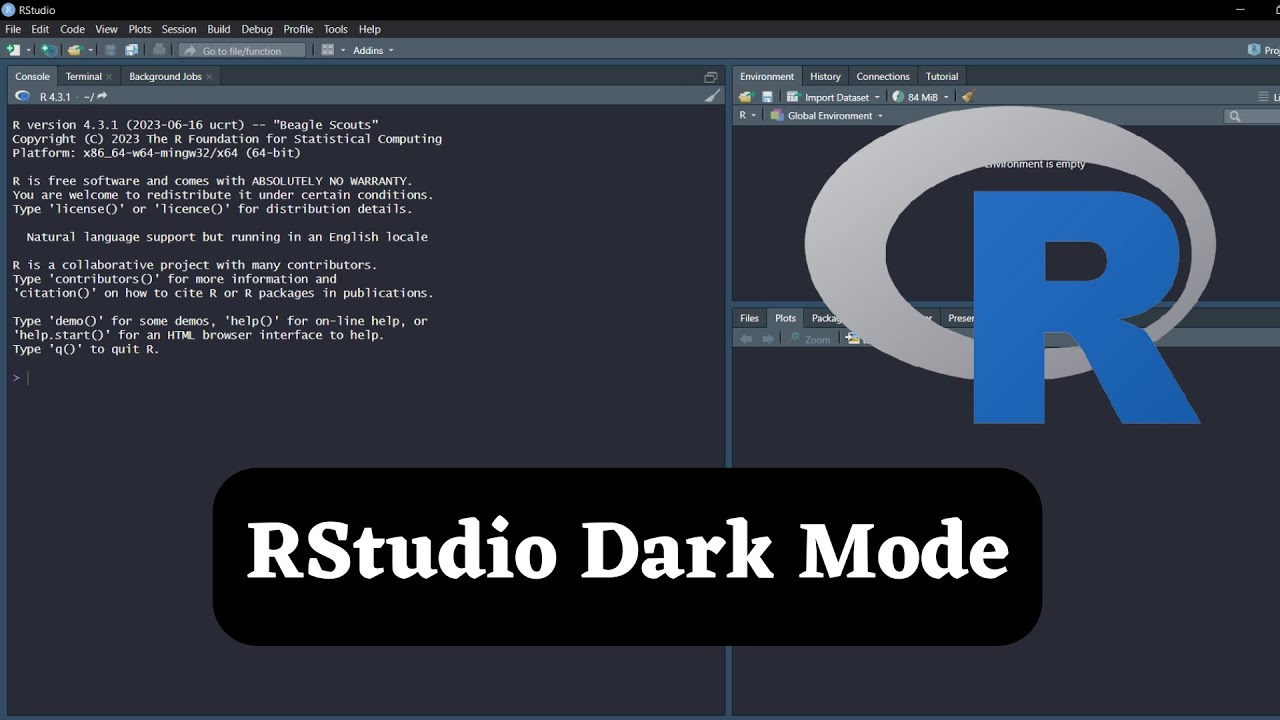This screenshot has width=1280, height=720.
Task: Open the Code menu
Action: [72, 29]
